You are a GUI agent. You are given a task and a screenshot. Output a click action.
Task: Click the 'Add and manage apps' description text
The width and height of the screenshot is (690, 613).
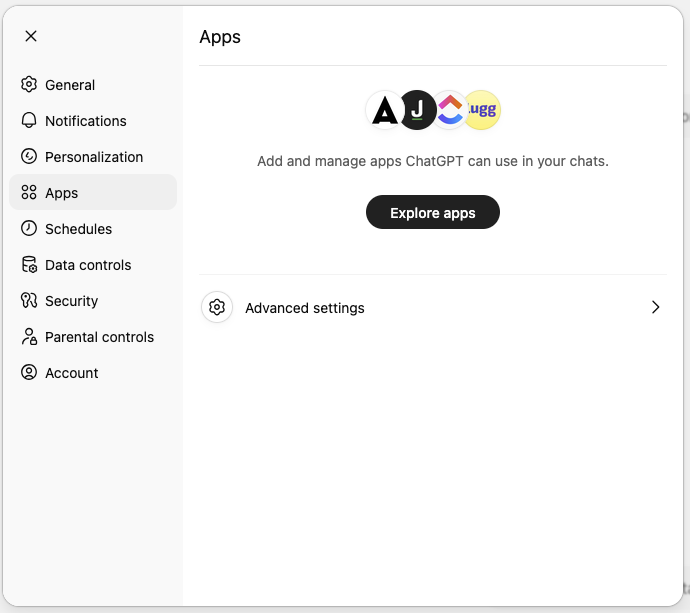pos(433,161)
